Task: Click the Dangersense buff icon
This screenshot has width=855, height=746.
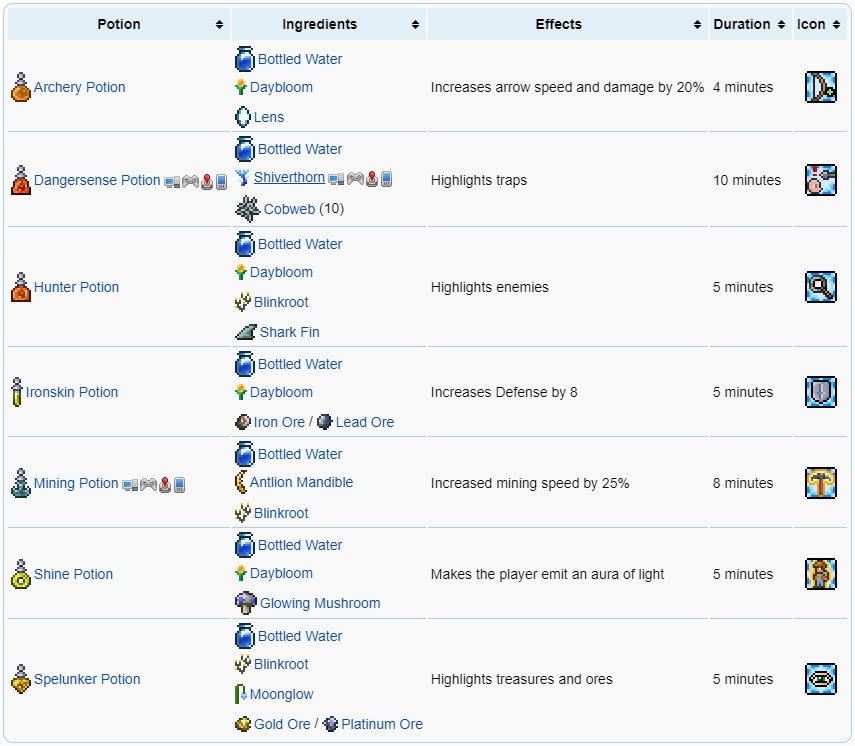Action: pyautogui.click(x=820, y=180)
